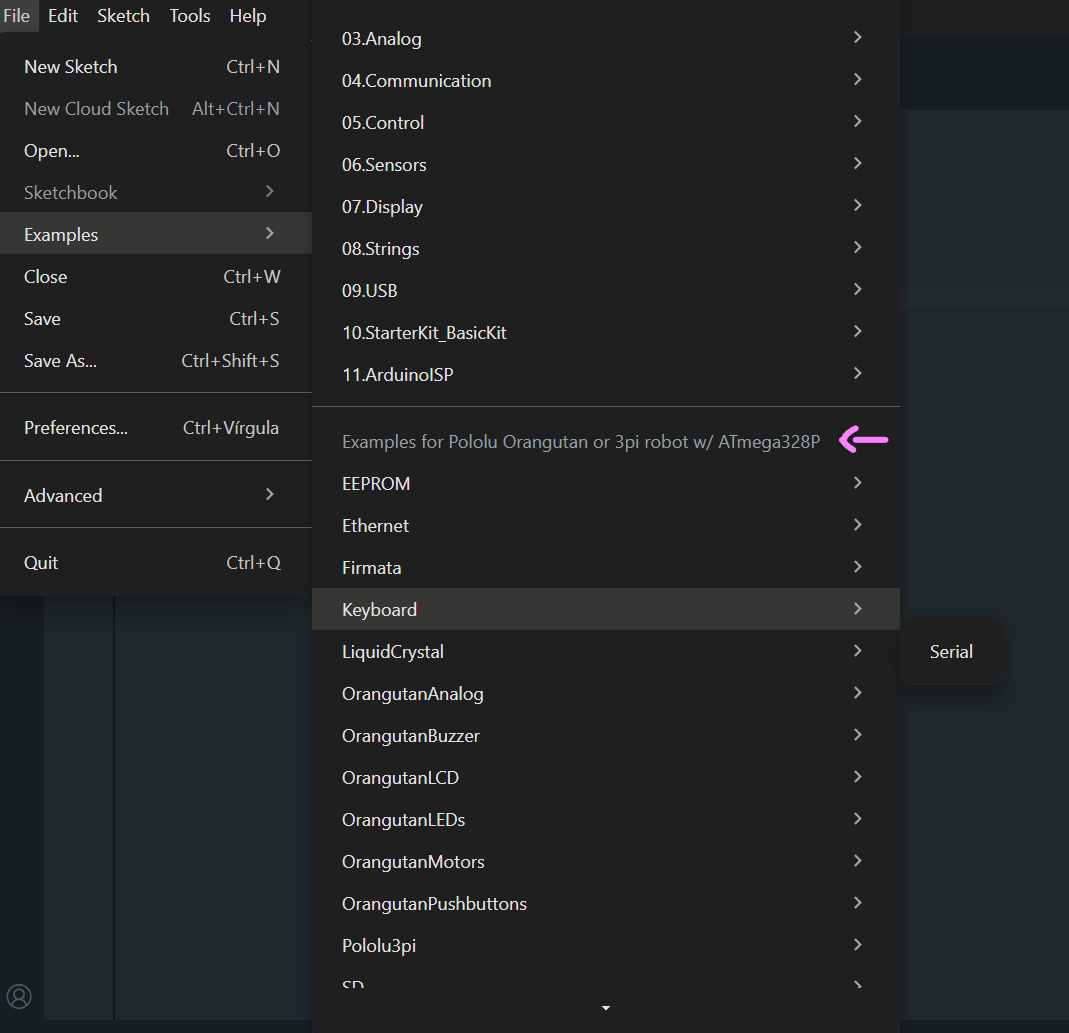Open 11.ArduinoISP examples submenu
This screenshot has height=1033, width=1069.
tap(605, 375)
